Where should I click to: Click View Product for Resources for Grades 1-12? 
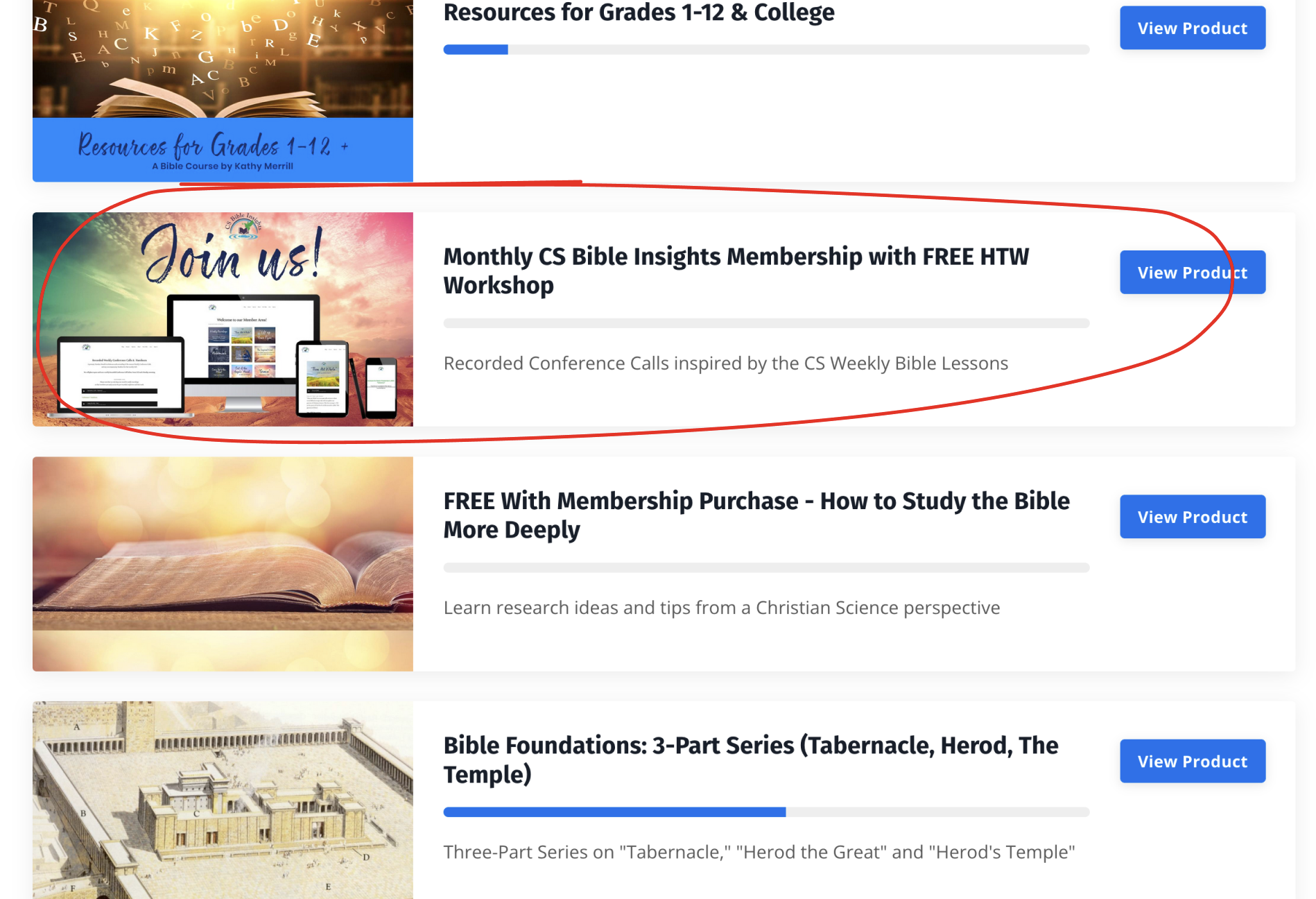1193,28
